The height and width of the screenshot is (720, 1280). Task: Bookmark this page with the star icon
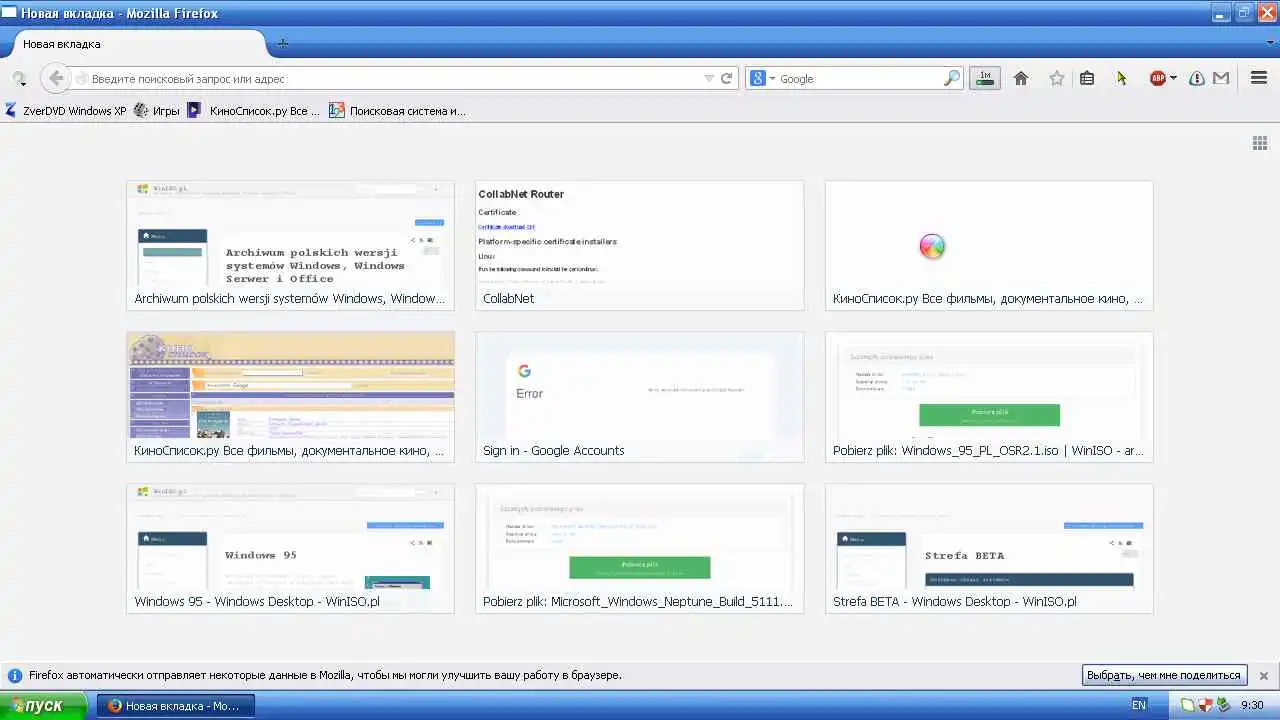[x=1056, y=78]
